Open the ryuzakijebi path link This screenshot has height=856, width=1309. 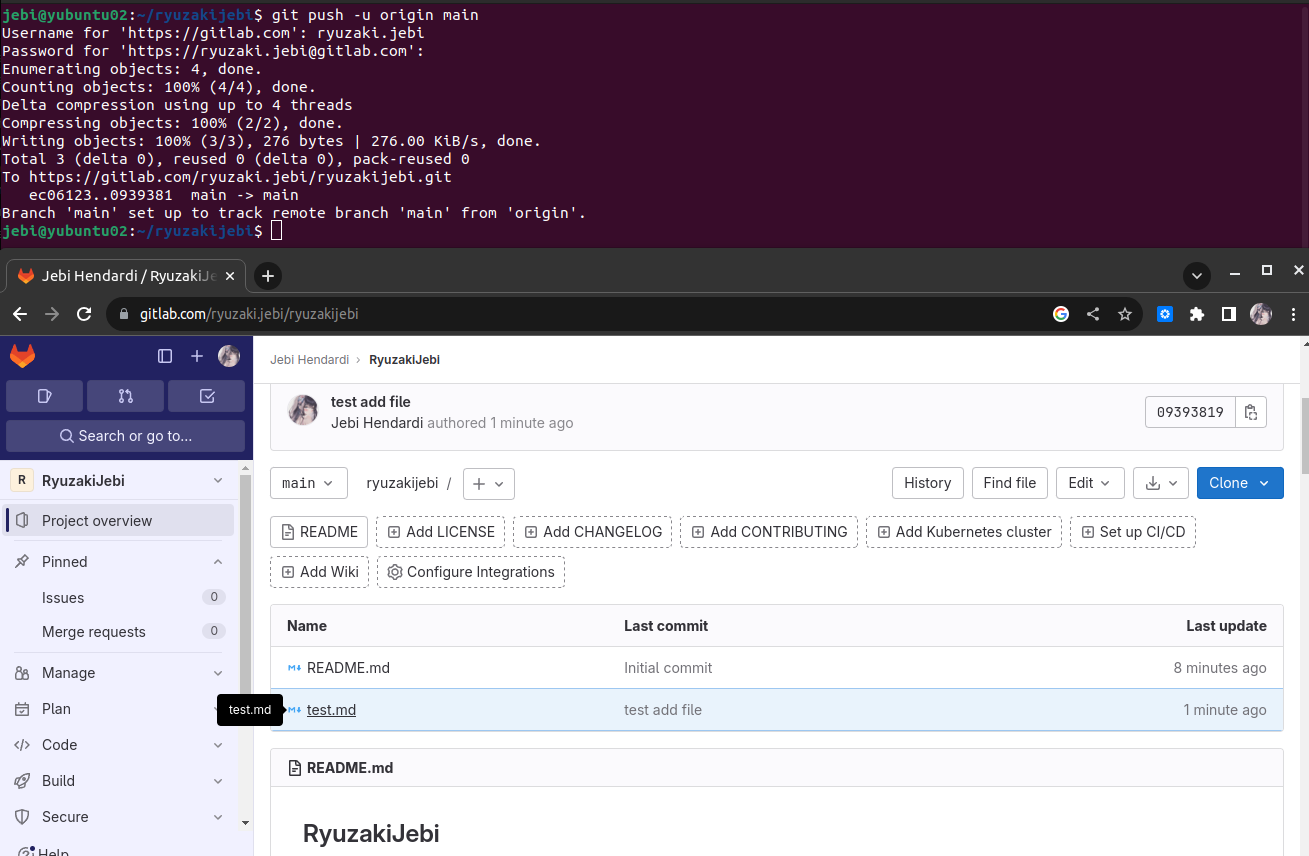coord(402,483)
